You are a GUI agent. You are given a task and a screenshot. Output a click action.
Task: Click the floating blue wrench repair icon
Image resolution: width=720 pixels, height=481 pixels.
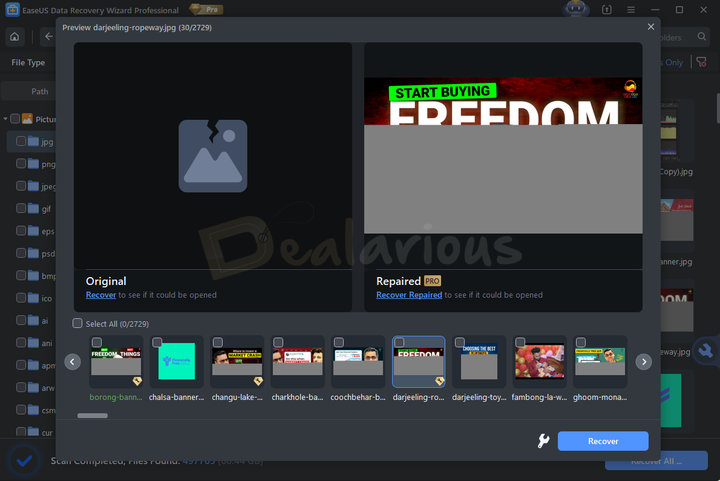(x=705, y=351)
